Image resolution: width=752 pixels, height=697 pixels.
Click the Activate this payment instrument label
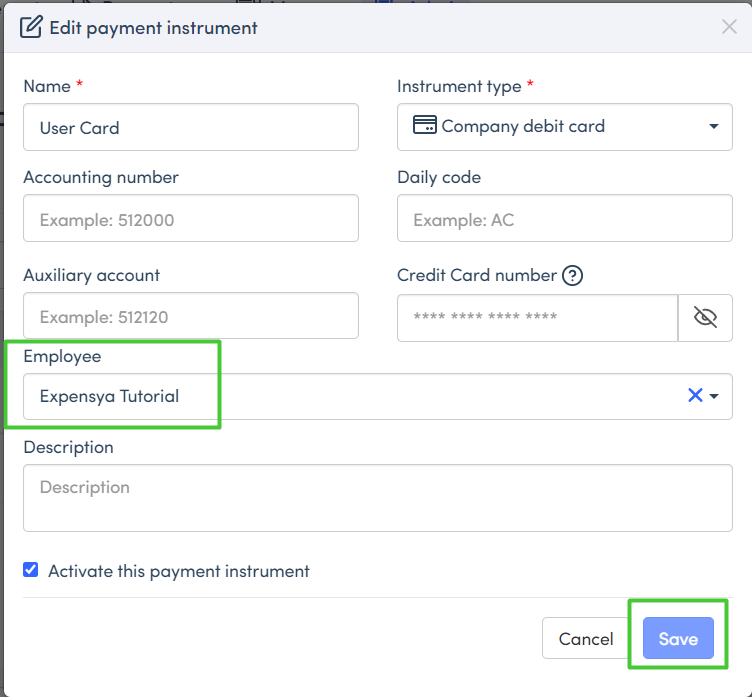(x=178, y=572)
